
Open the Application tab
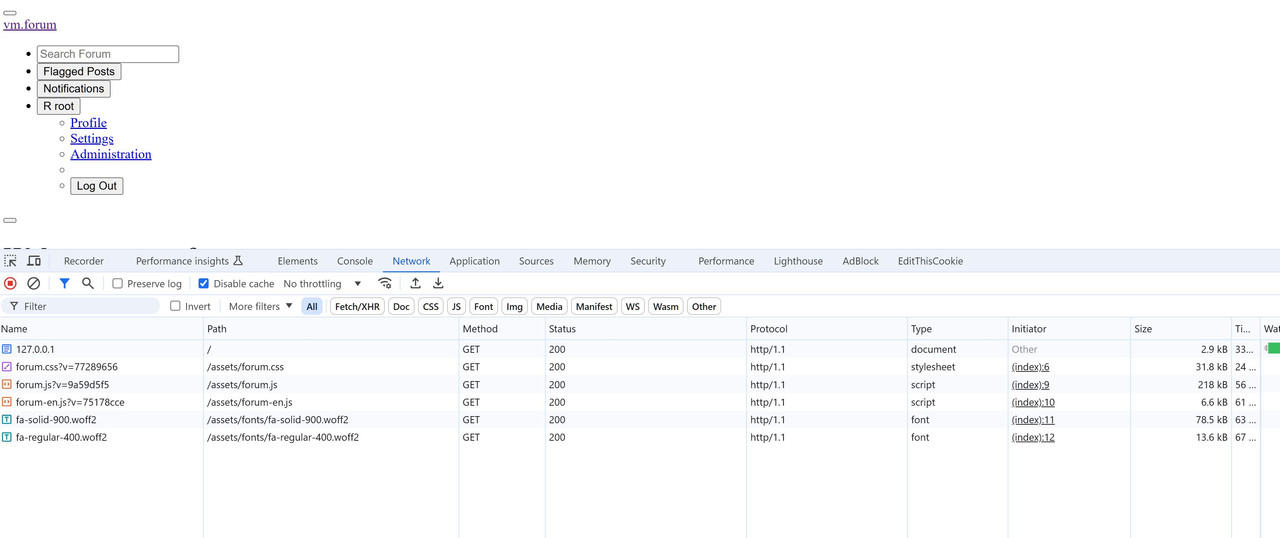(x=475, y=261)
